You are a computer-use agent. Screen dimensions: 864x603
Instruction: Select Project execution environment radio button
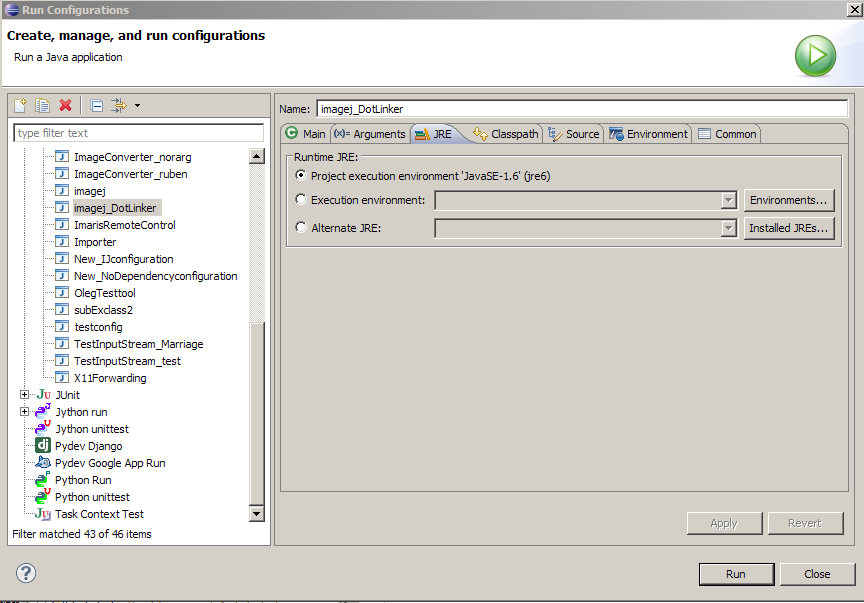301,175
